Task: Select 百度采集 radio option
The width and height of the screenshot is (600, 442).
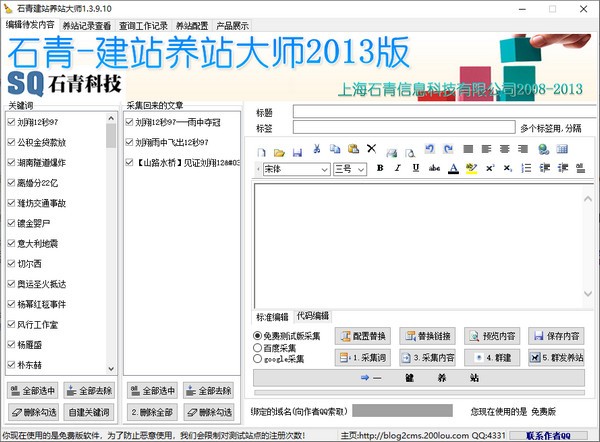Action: (258, 348)
